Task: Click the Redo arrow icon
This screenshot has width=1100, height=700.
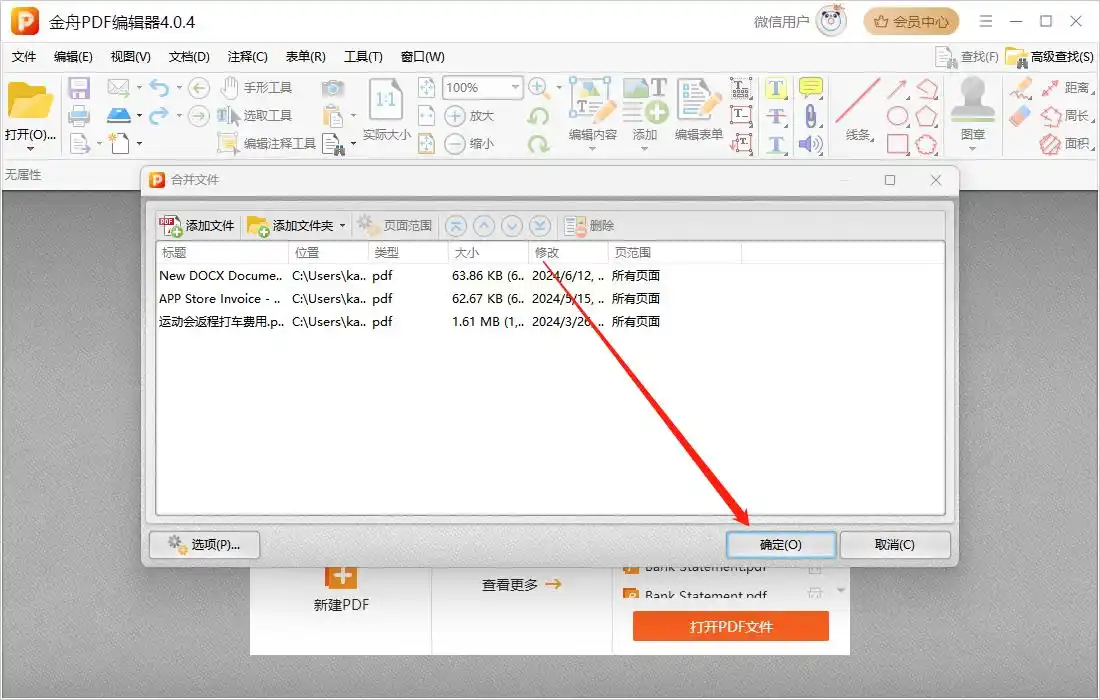Action: (159, 115)
